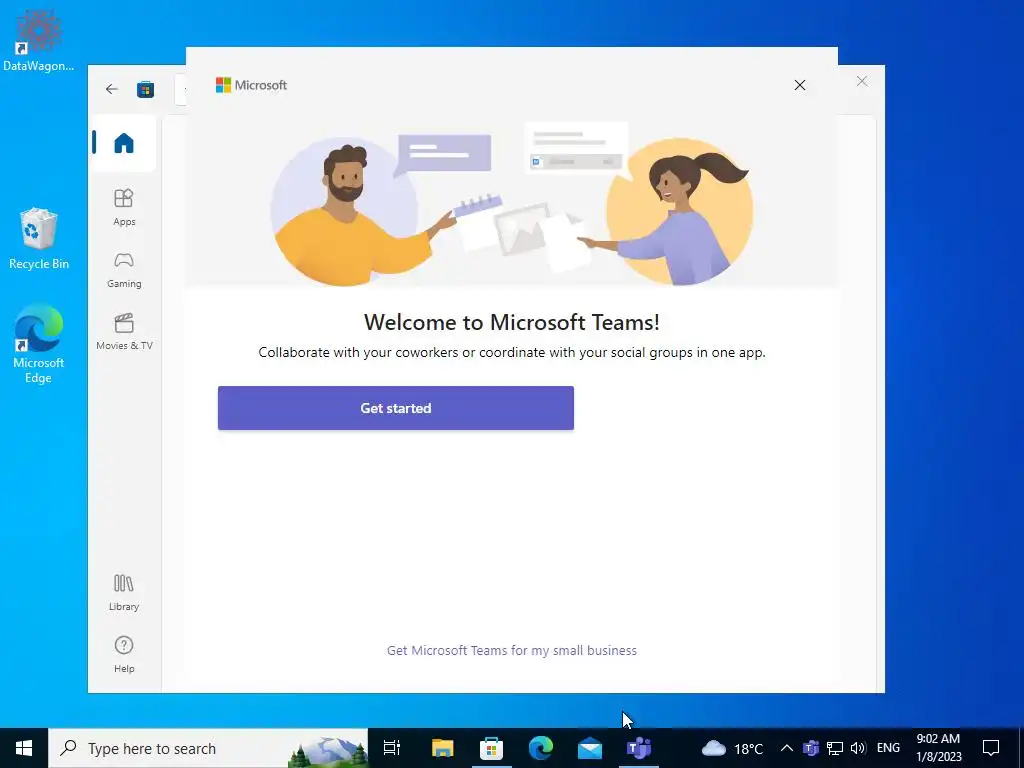Show hidden system tray icons
Image resolution: width=1024 pixels, height=768 pixels.
786,748
